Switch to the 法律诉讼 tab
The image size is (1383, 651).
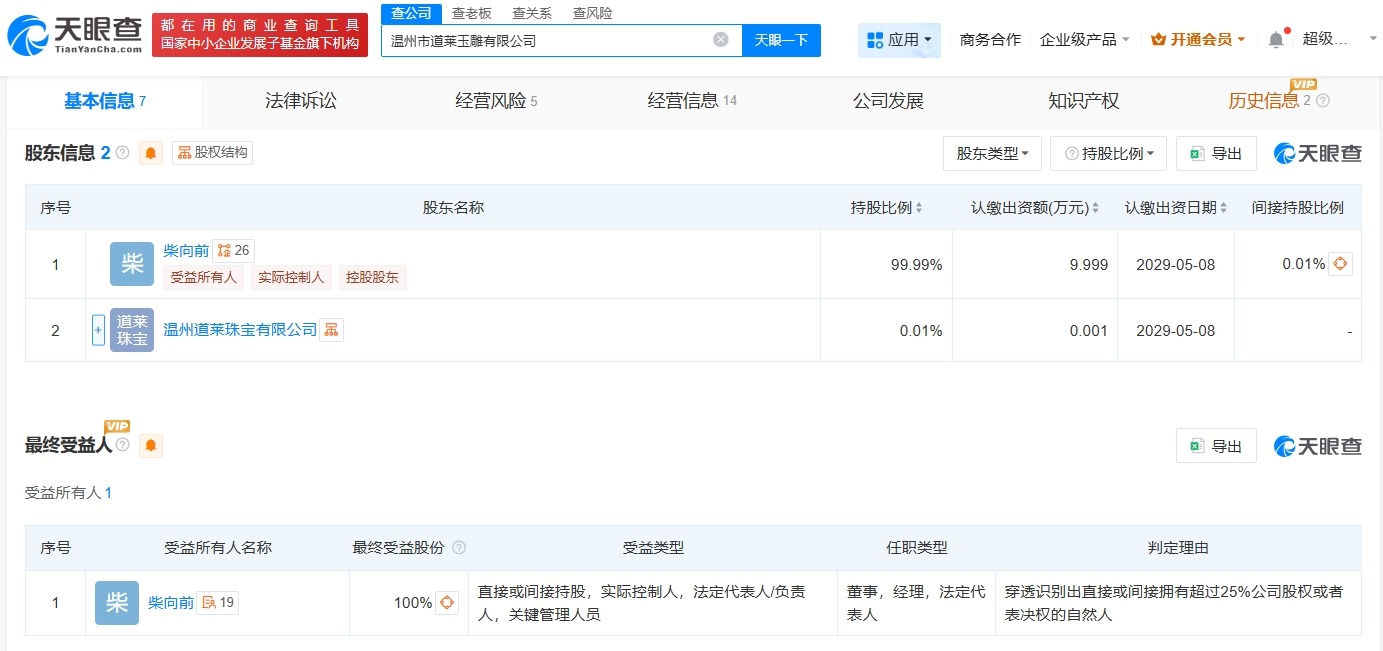pos(300,101)
